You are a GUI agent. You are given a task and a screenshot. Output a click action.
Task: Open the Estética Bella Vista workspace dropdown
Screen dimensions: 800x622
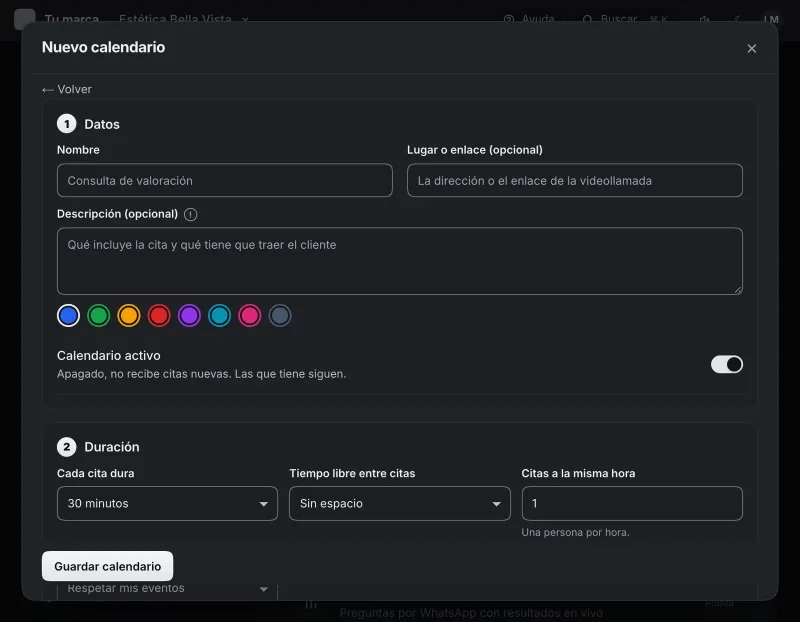pos(184,19)
